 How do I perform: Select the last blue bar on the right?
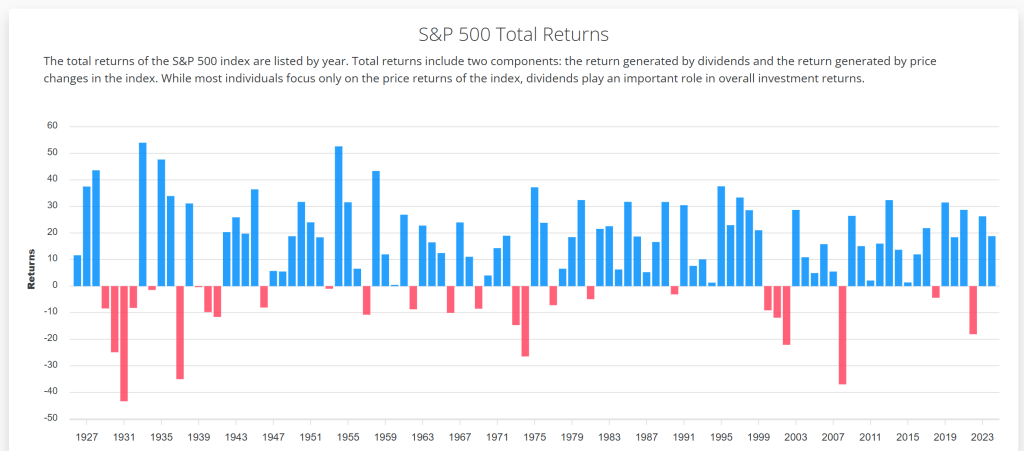pyautogui.click(x=991, y=261)
